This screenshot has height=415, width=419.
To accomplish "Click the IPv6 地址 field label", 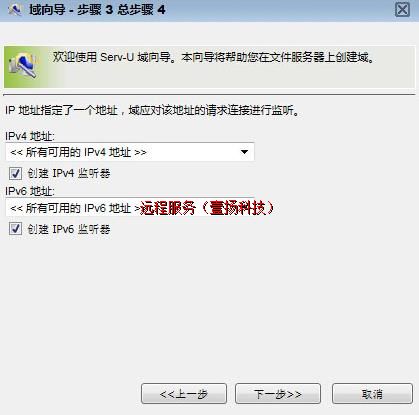I will coord(30,191).
